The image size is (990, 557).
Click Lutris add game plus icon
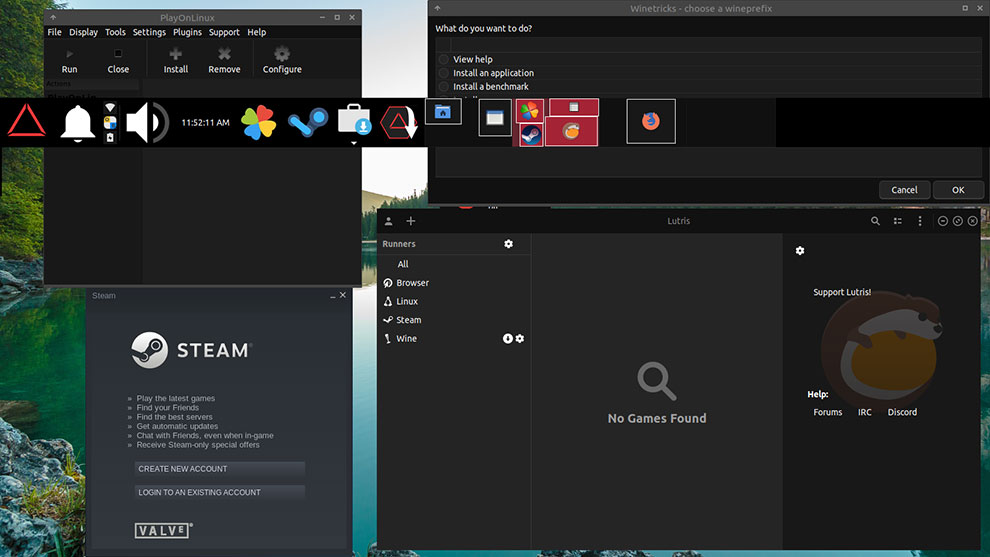point(410,221)
